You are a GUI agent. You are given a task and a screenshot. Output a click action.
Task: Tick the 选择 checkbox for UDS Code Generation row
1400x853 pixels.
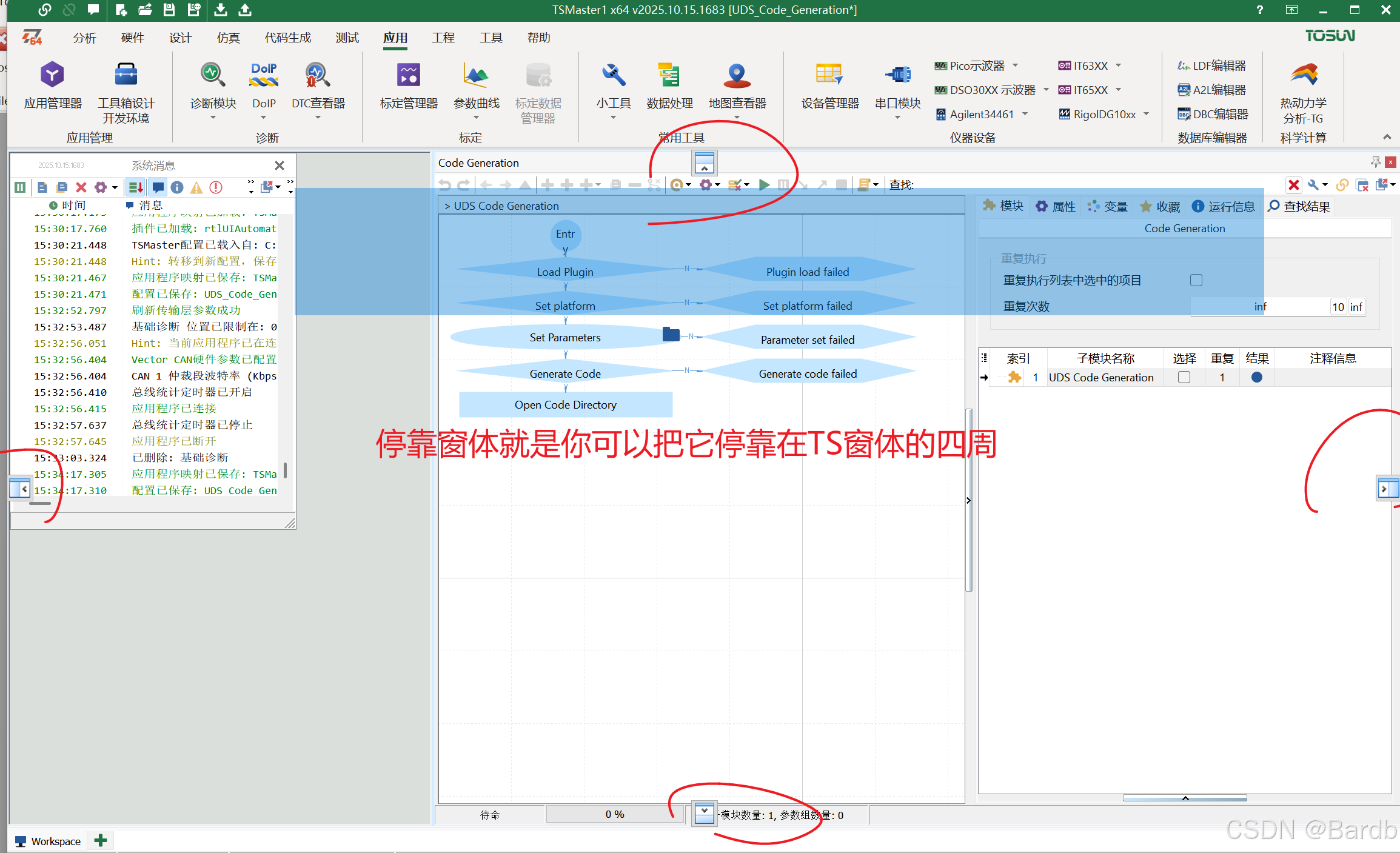[x=1184, y=377]
